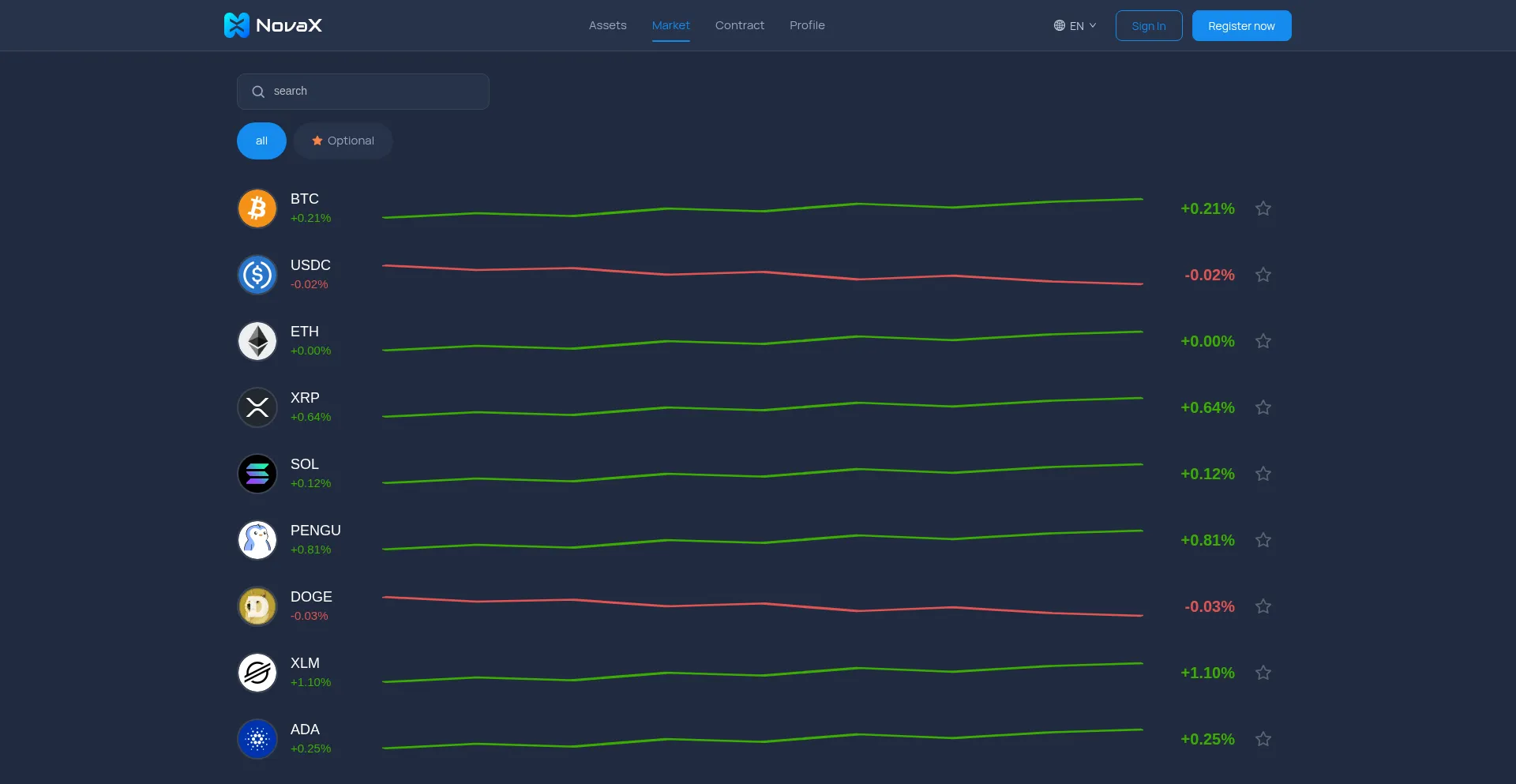1516x784 pixels.
Task: Open the Contract menu item
Action: tap(740, 25)
